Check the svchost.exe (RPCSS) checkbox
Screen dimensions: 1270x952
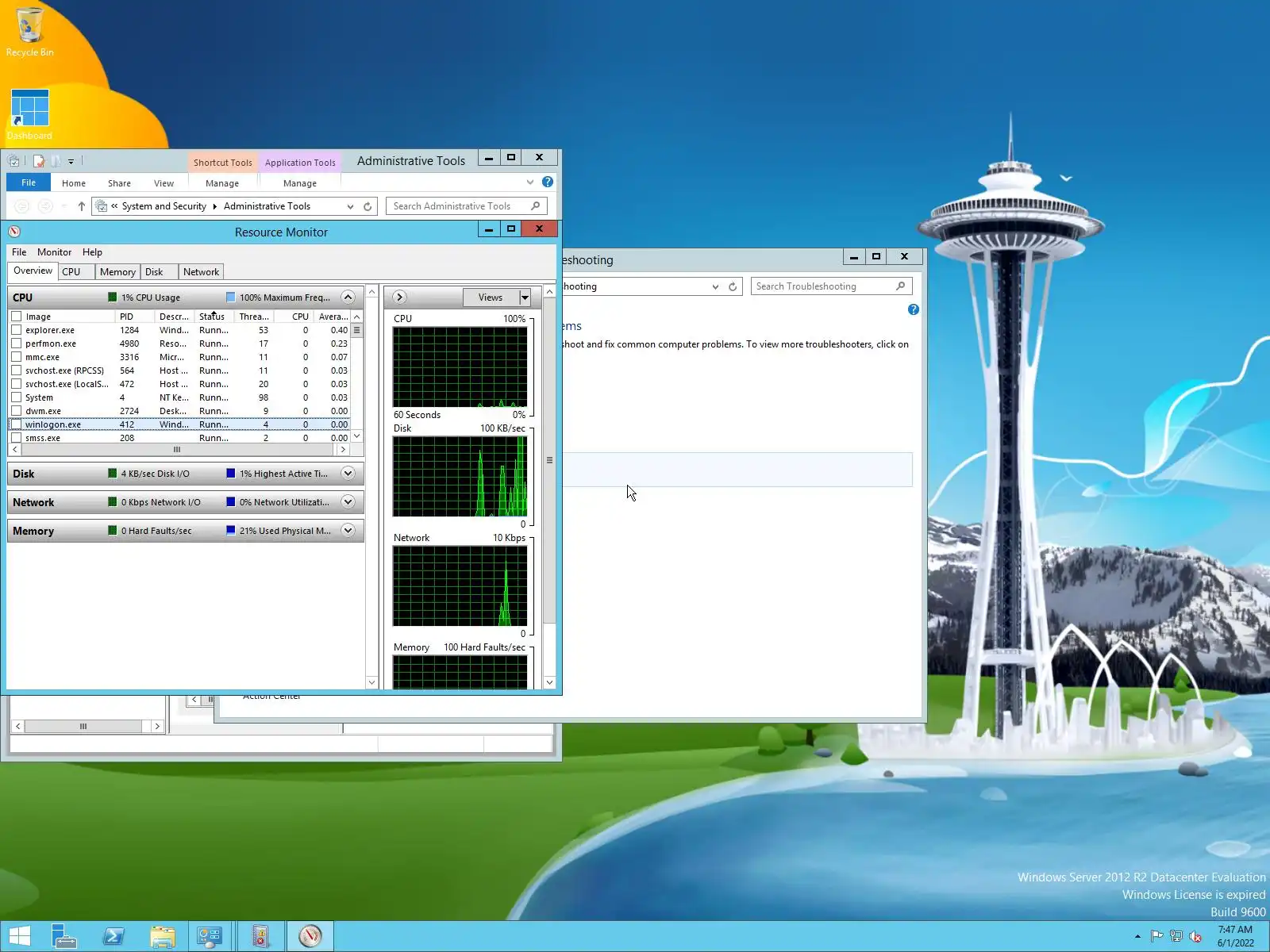(16, 370)
